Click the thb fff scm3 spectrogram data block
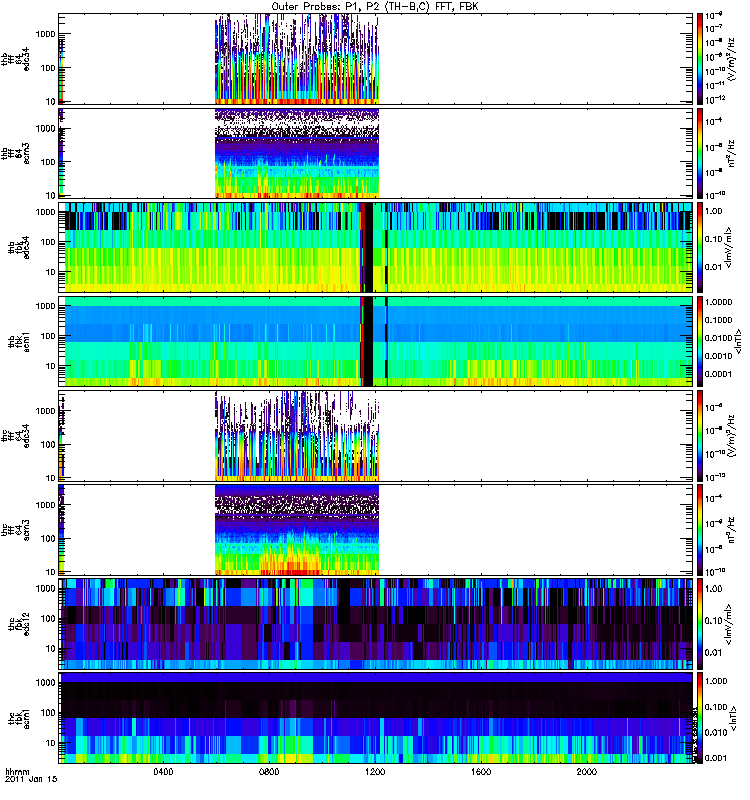This screenshot has width=750, height=800. [x=297, y=153]
